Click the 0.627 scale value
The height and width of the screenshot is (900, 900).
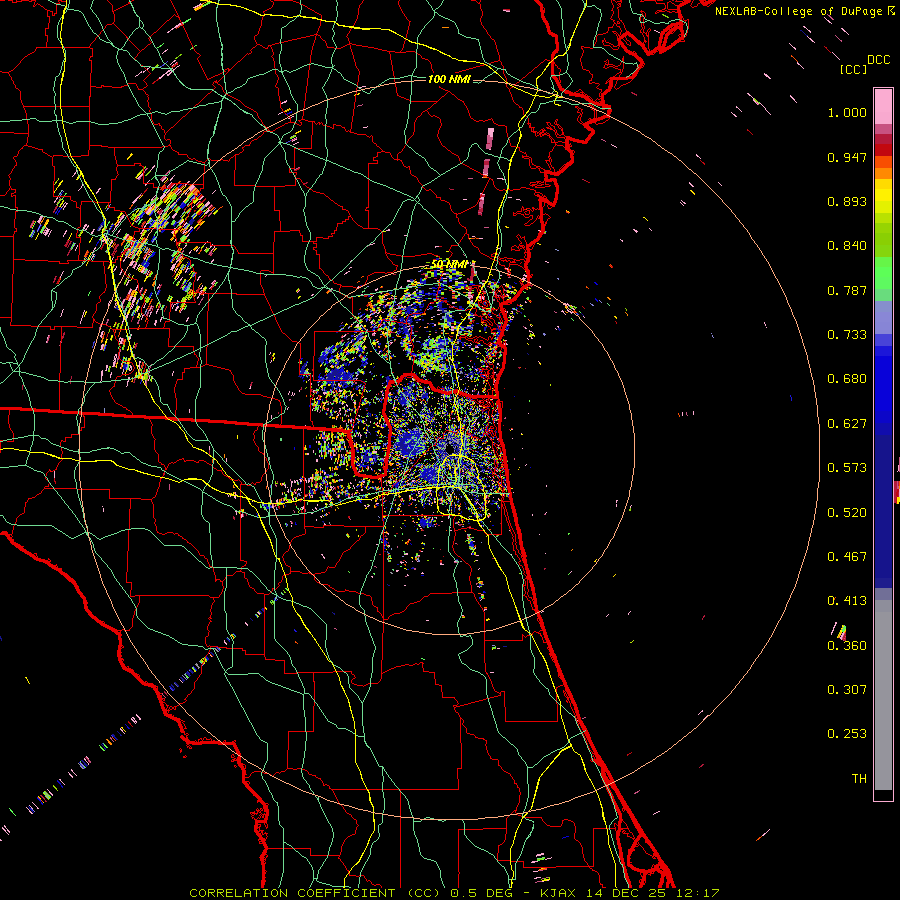coord(847,424)
